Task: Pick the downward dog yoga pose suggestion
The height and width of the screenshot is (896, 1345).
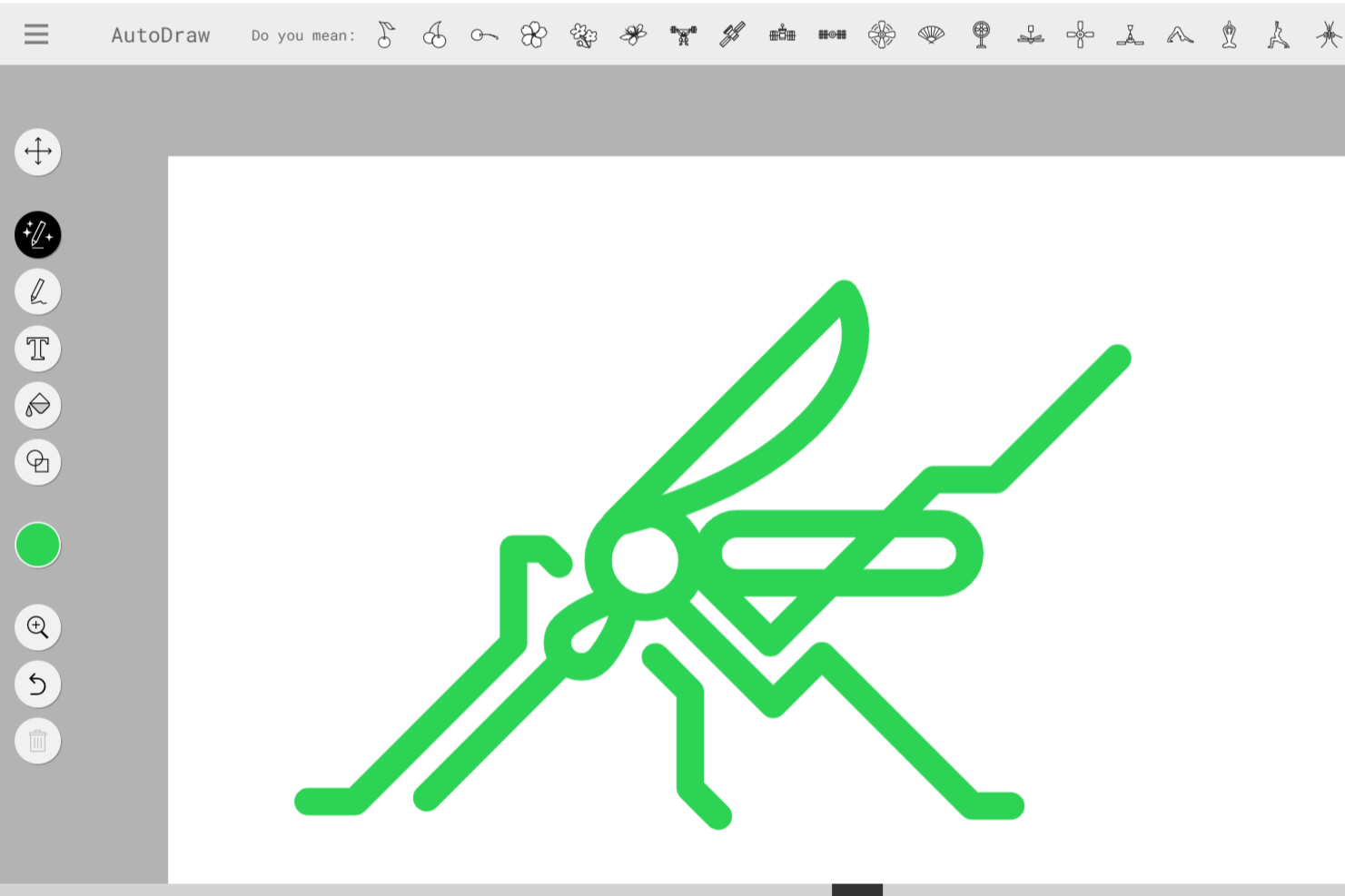Action: click(x=1180, y=34)
